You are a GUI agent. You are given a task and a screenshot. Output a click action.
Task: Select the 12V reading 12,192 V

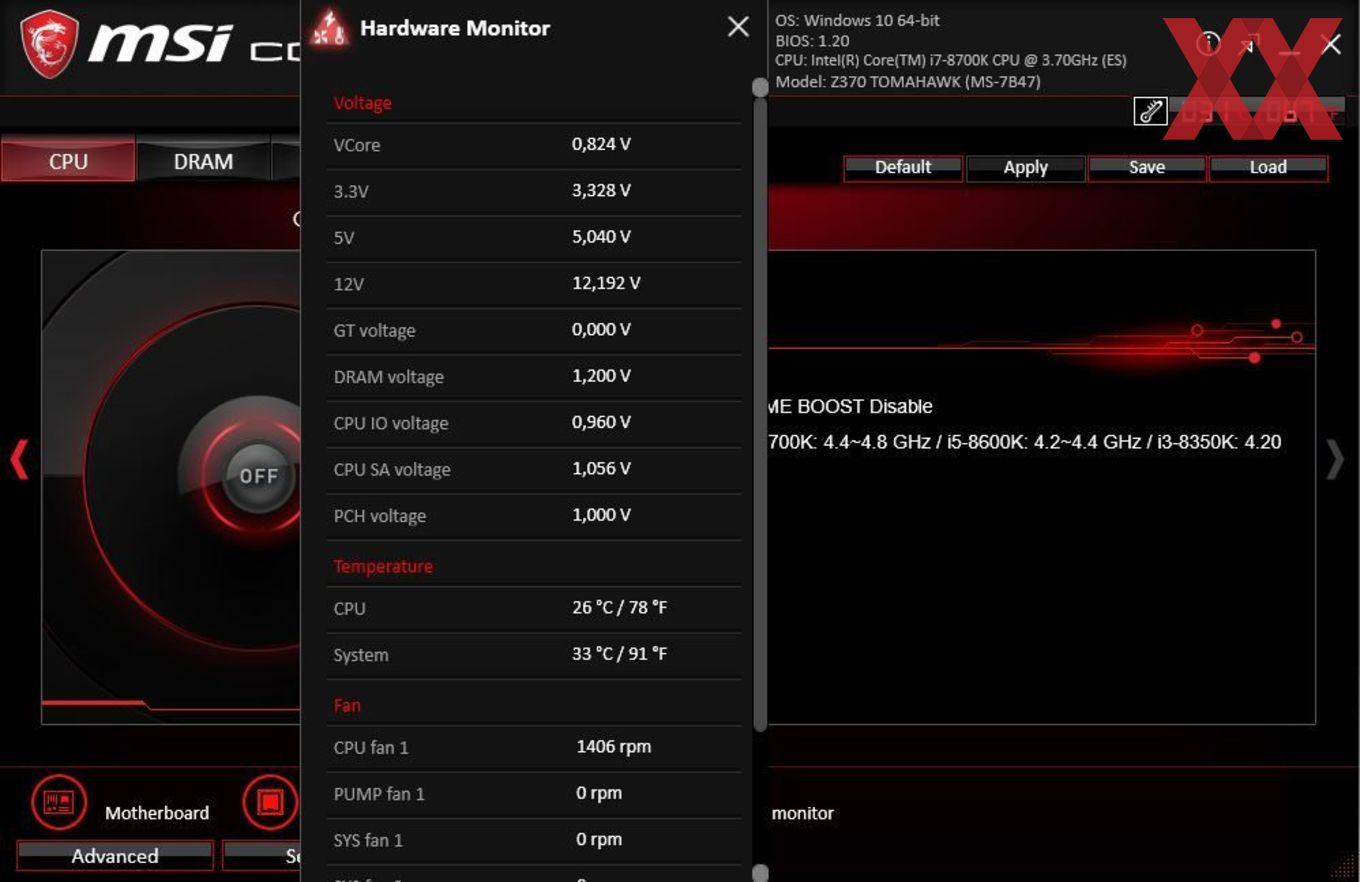[x=606, y=283]
